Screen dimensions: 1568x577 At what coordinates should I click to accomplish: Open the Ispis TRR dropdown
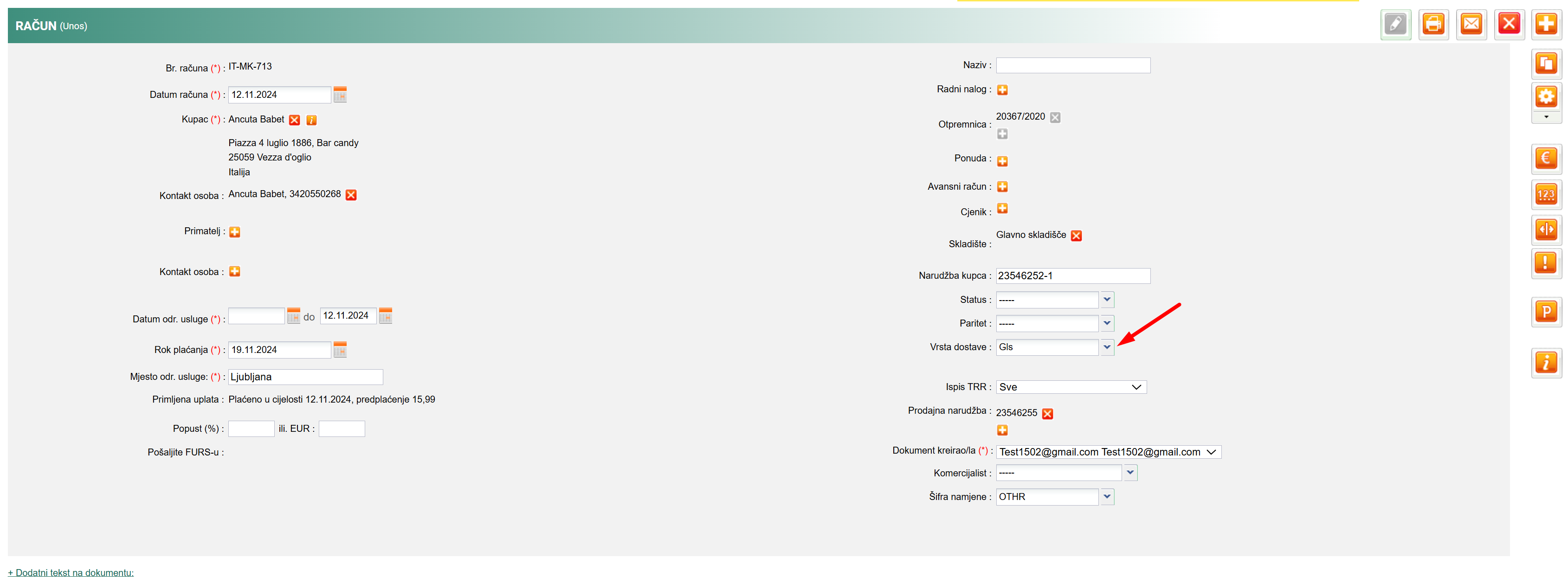tap(1071, 387)
